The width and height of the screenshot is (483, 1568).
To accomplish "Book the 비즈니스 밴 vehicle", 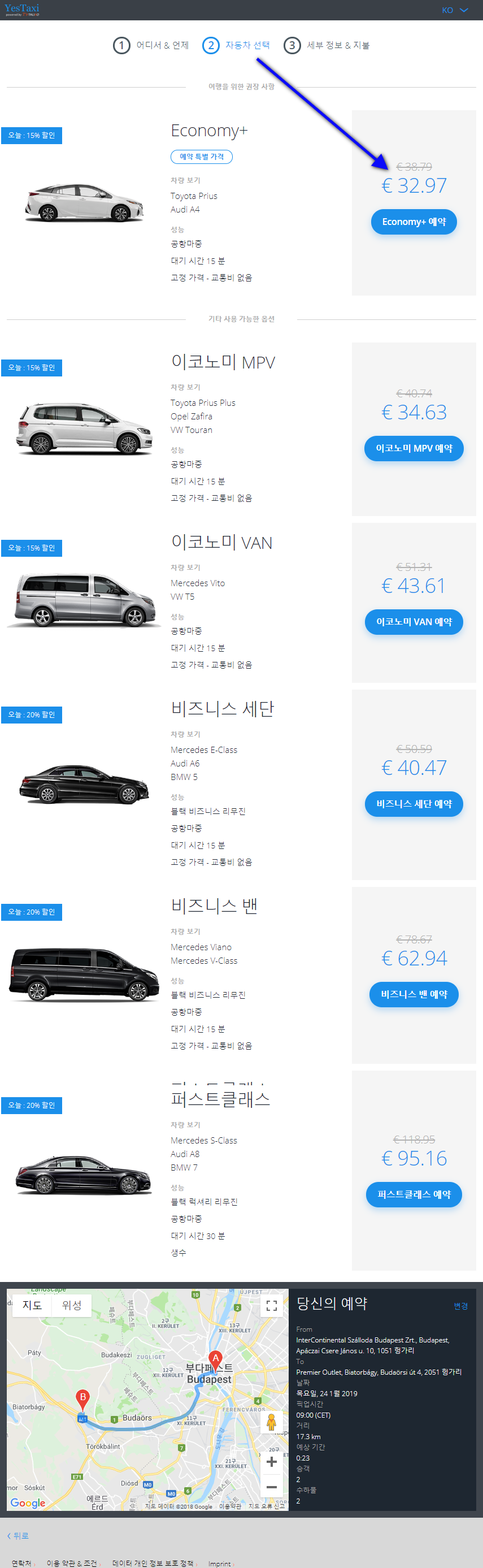I will click(414, 995).
